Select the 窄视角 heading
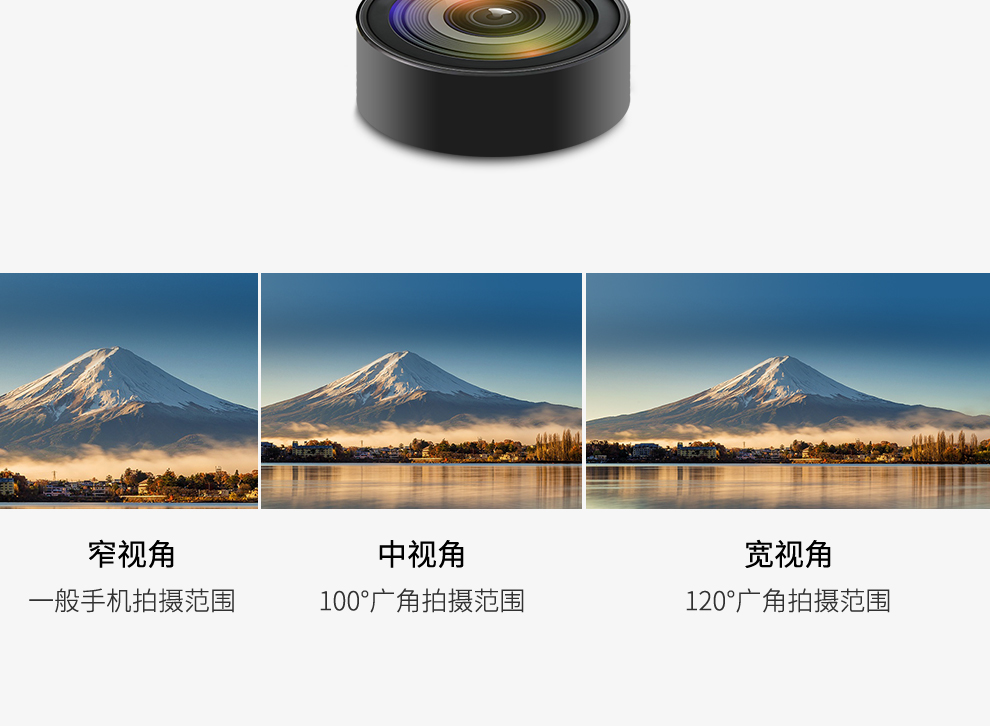 (131, 554)
